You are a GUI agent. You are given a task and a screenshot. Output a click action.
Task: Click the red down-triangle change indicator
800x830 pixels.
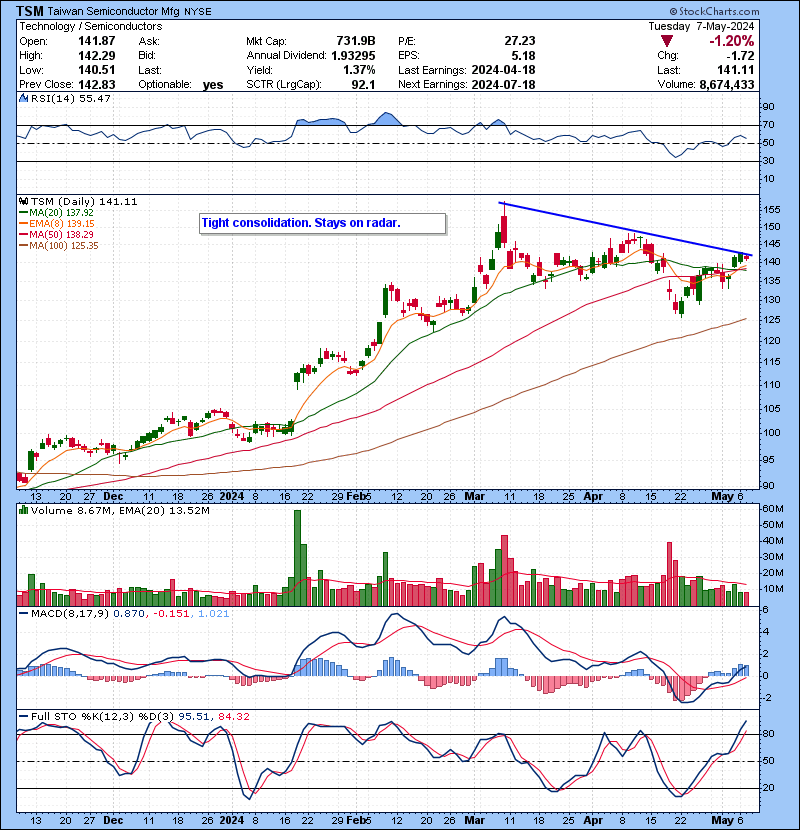point(652,41)
